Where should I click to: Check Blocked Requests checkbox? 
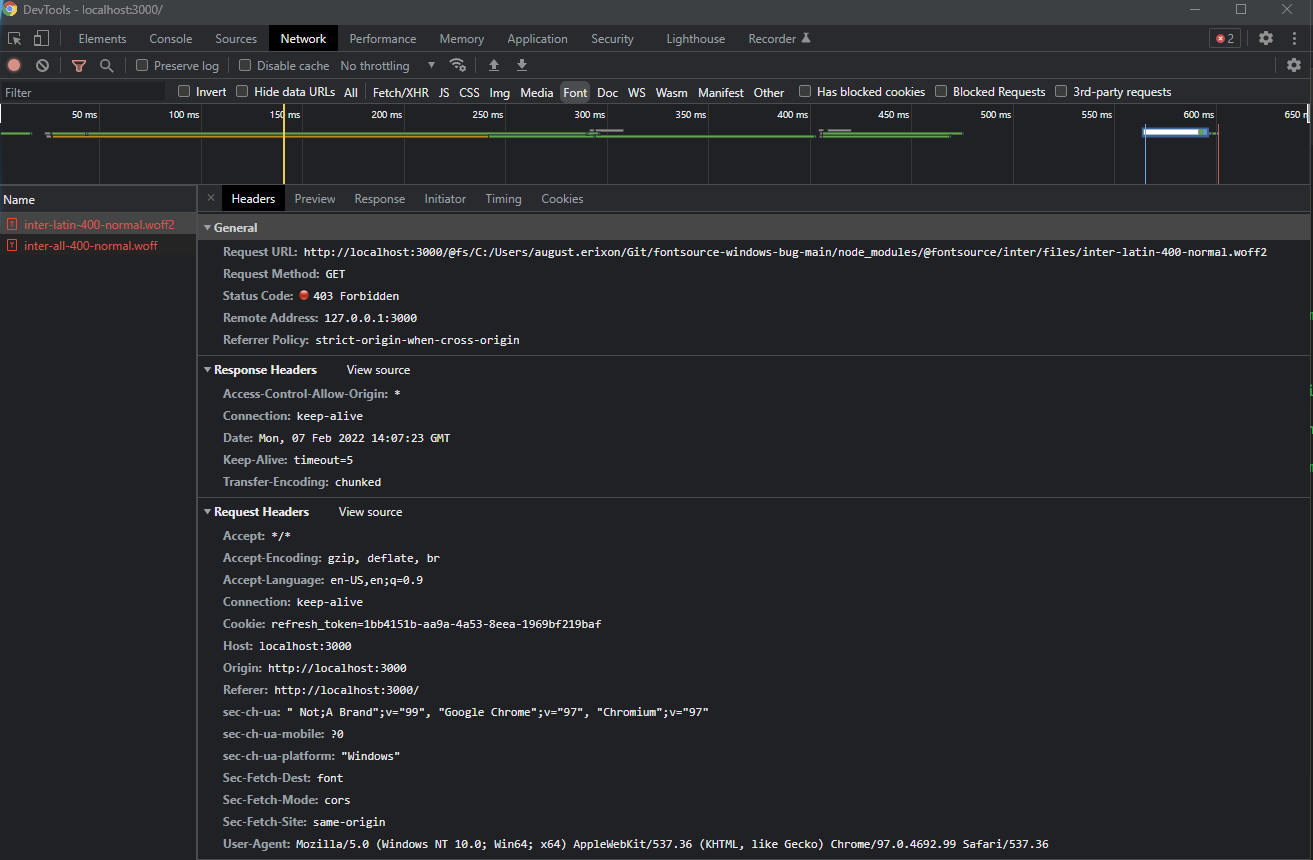(941, 92)
